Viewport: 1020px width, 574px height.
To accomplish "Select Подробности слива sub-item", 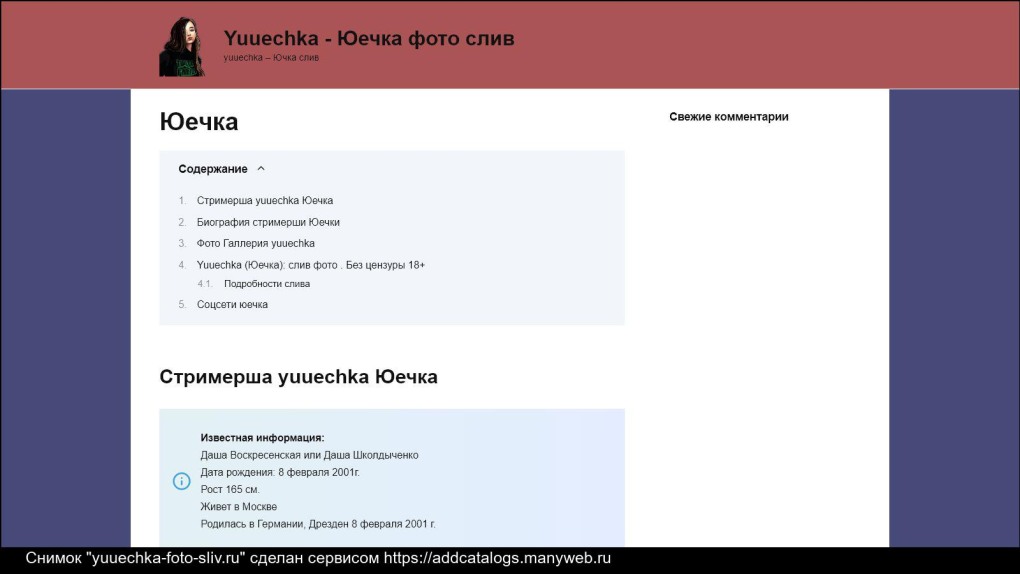I will coord(267,284).
